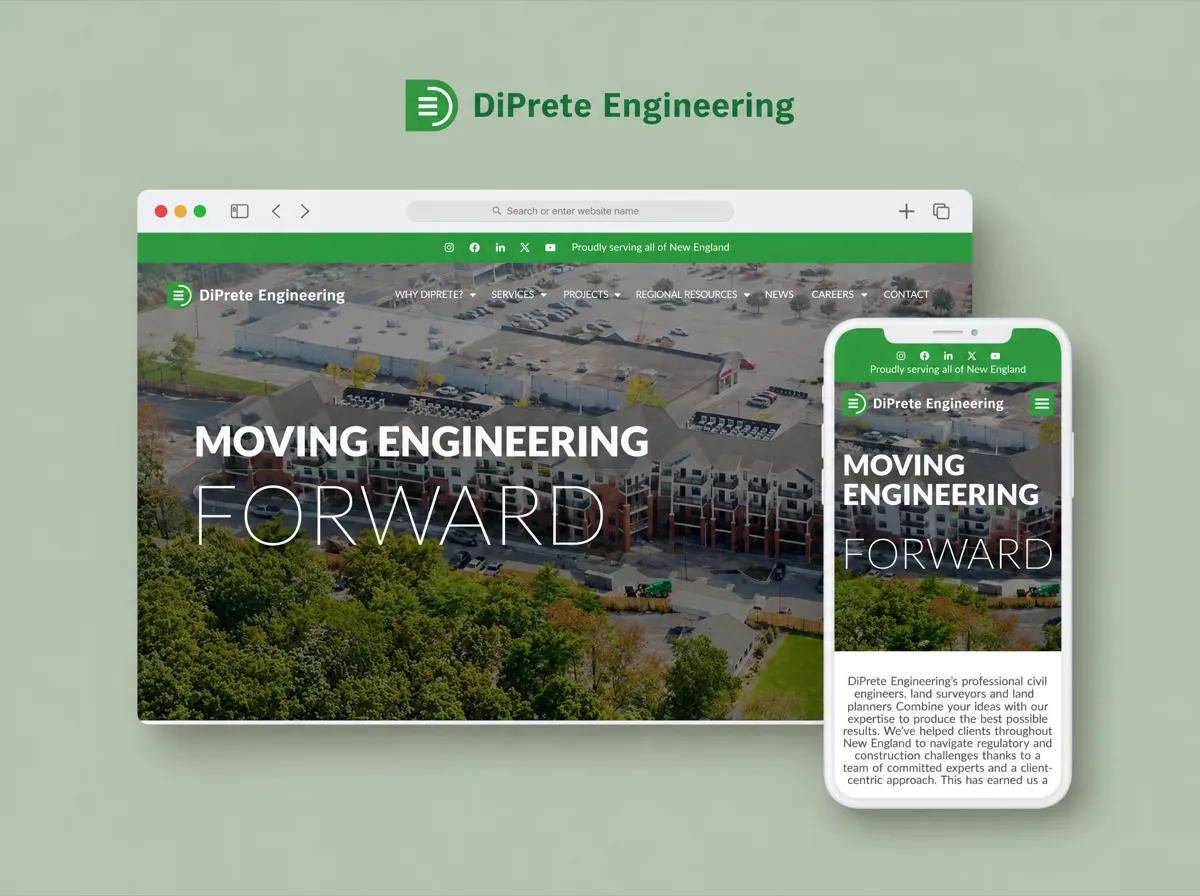The image size is (1200, 896).
Task: Tap the DiPrete Engineering logo on the phone header
Action: (x=922, y=404)
